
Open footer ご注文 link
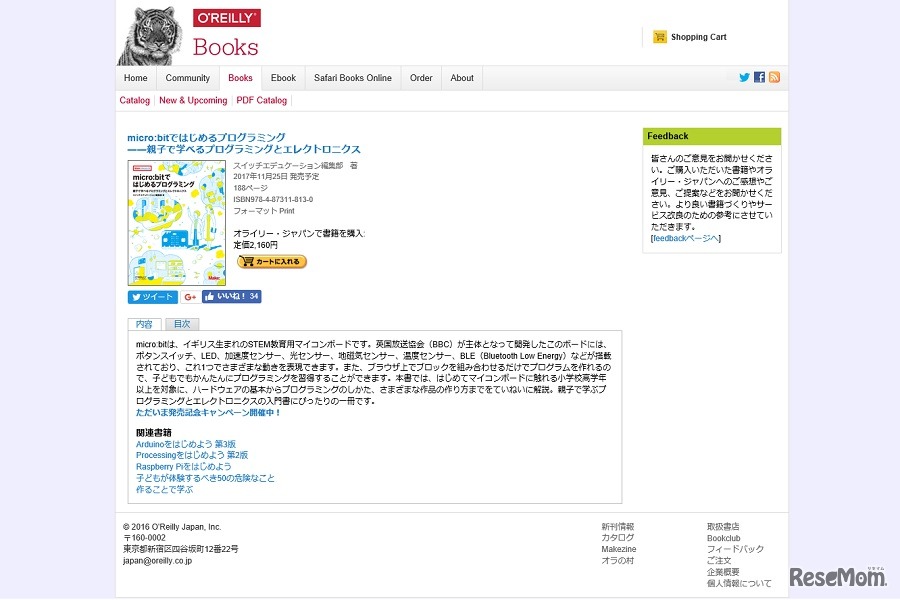719,561
